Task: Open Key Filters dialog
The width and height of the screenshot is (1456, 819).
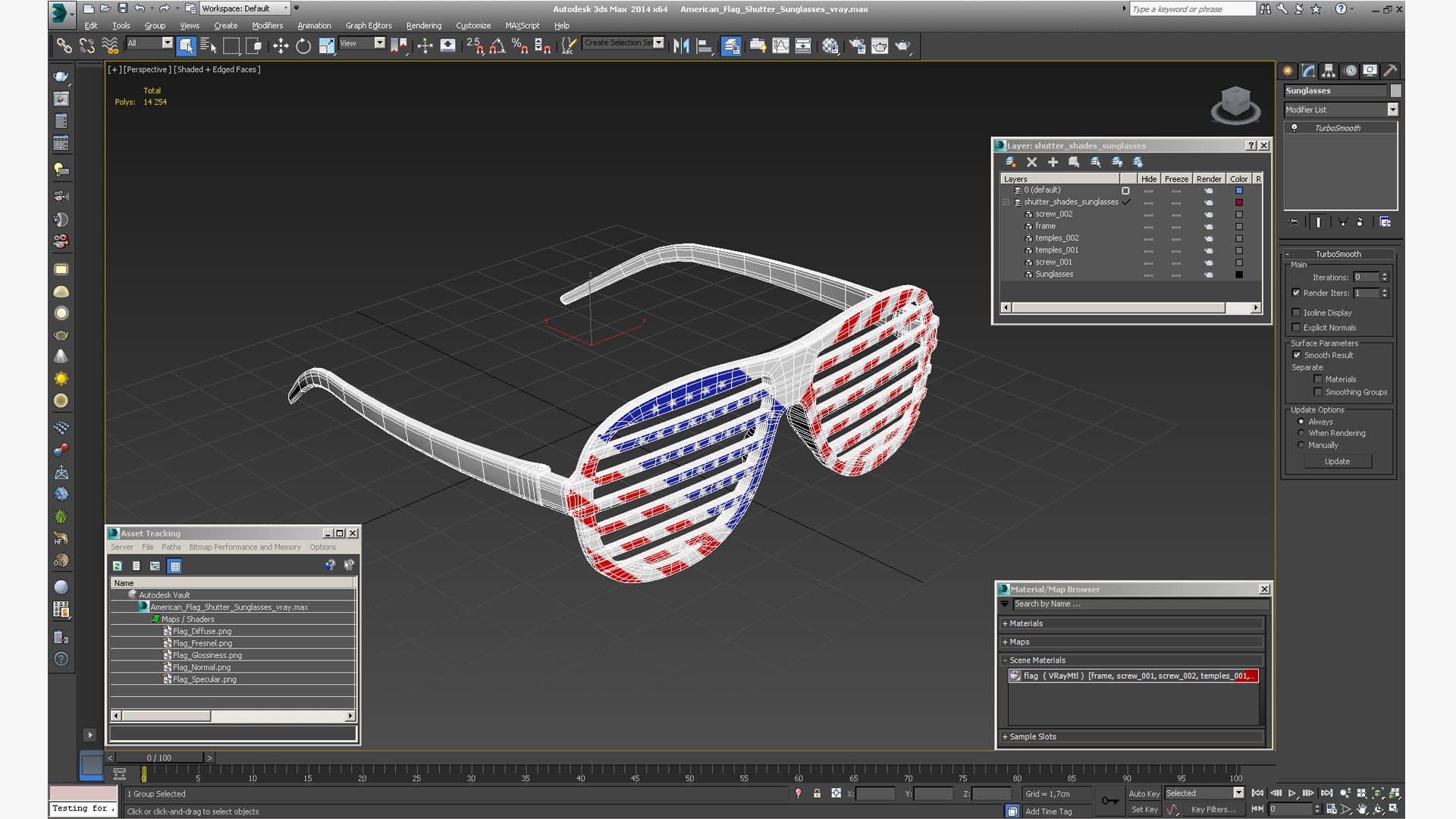Action: point(1213,809)
